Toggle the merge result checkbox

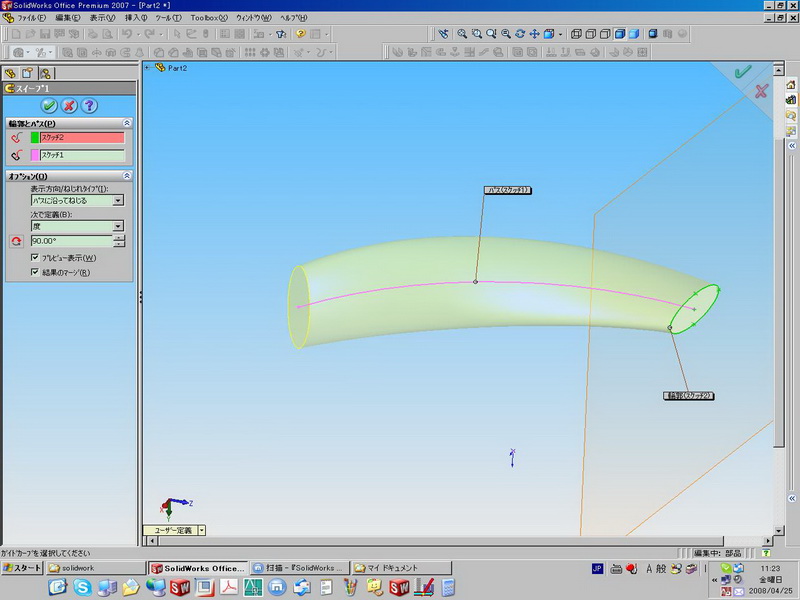[35, 272]
